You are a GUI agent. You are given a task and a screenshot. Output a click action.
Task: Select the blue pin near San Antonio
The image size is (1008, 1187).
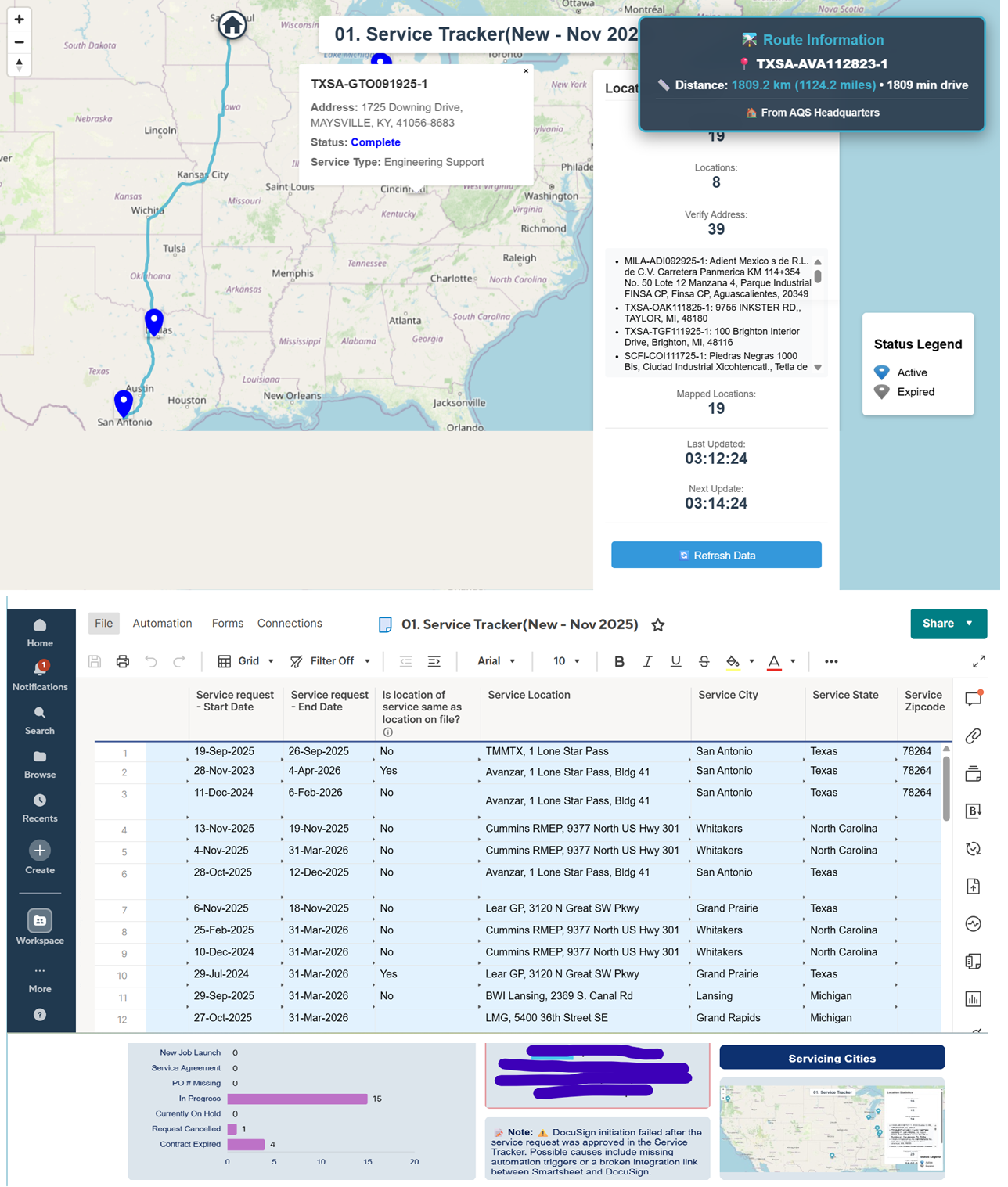pos(124,403)
